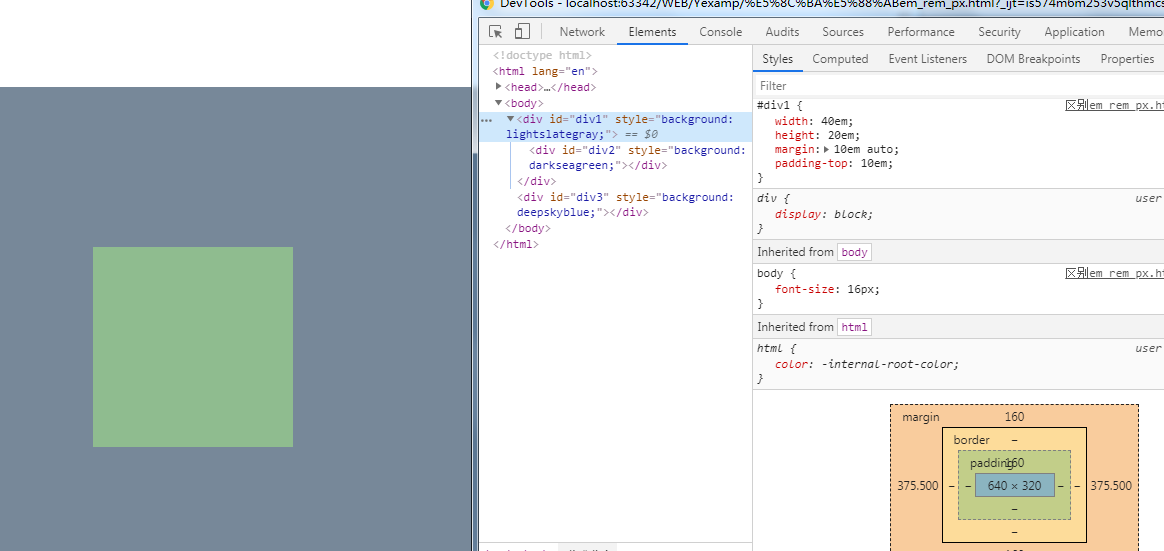
Task: Toggle the device toolbar icon
Action: point(523,31)
